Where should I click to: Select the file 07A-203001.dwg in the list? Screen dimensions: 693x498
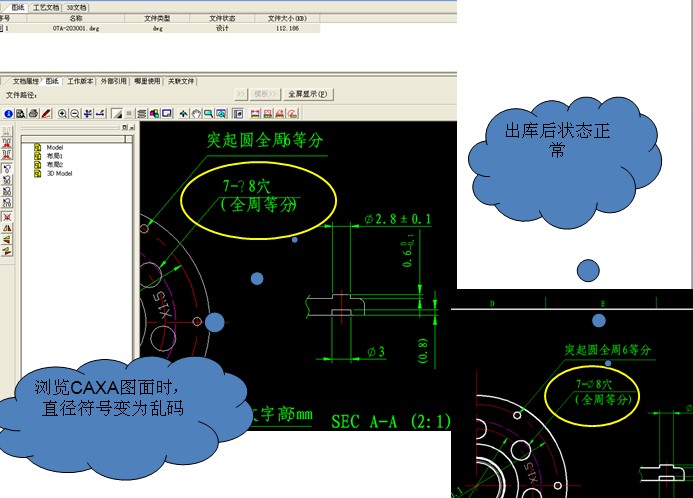(76, 28)
